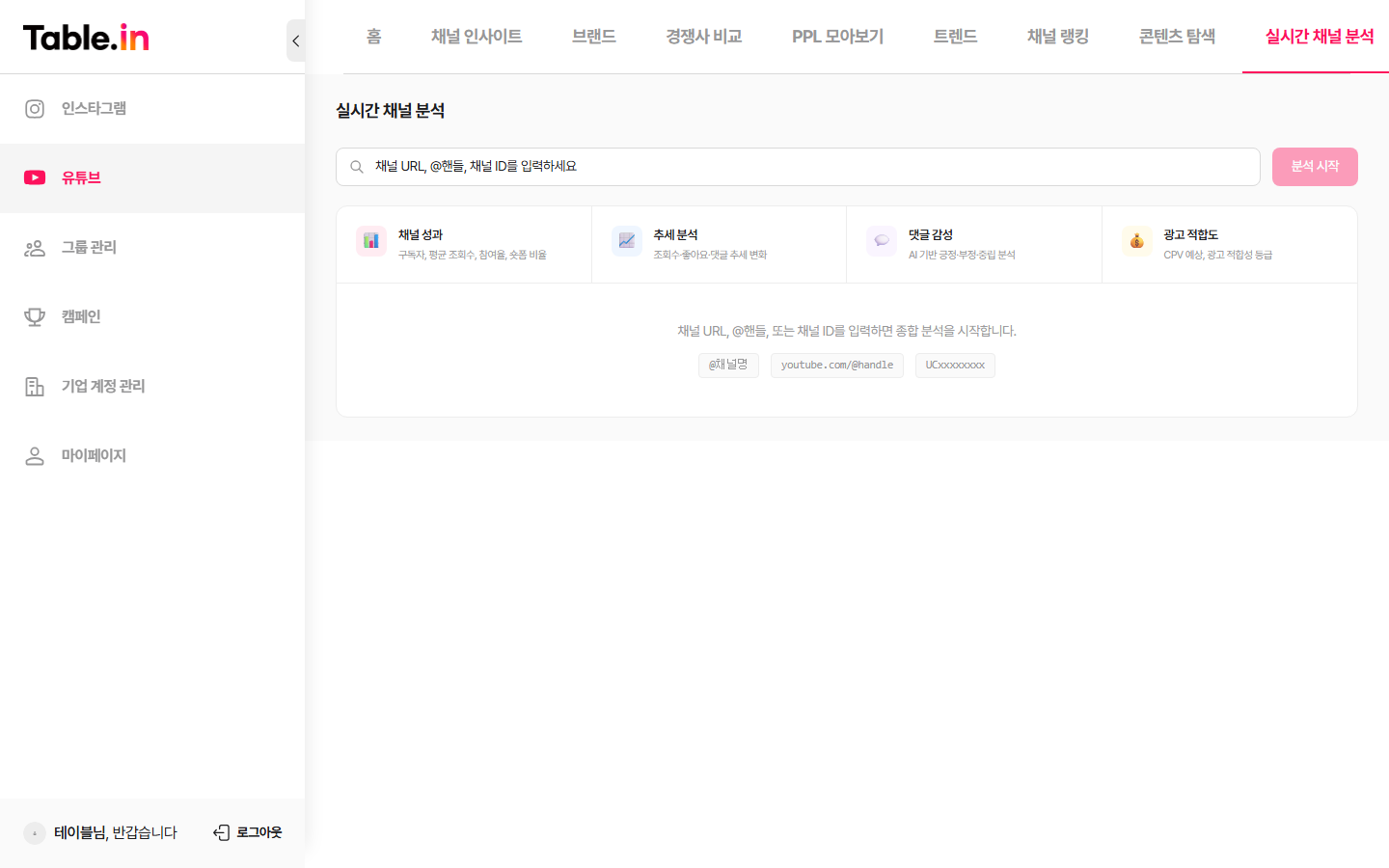
Task: Switch to the 콘텐츠 탐색 tab
Action: (1177, 37)
